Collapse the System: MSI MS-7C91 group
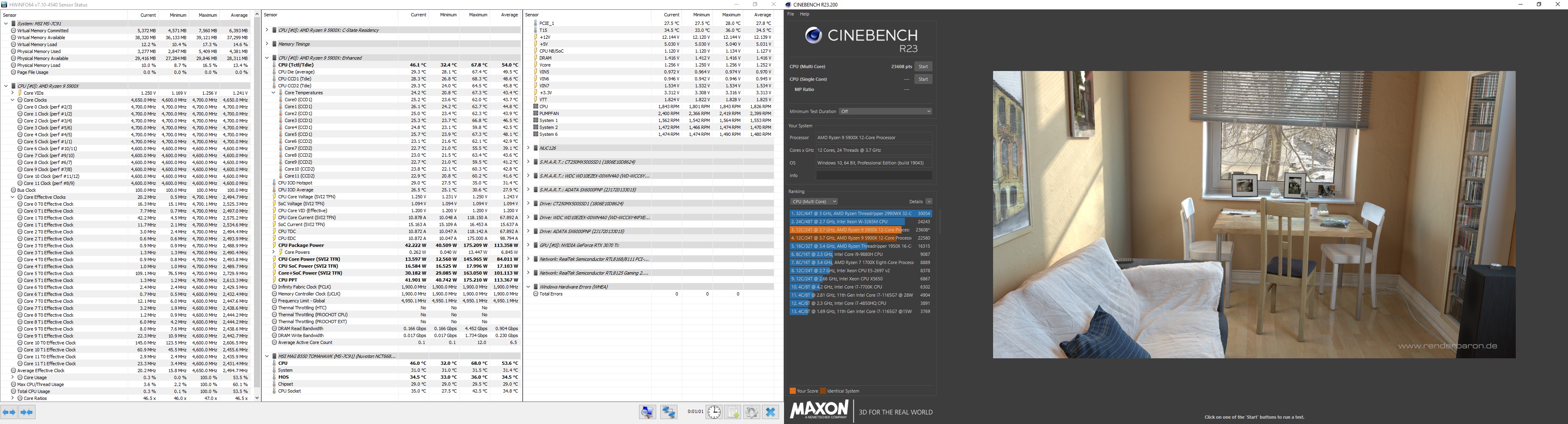This screenshot has width=1568, height=424. coord(6,24)
